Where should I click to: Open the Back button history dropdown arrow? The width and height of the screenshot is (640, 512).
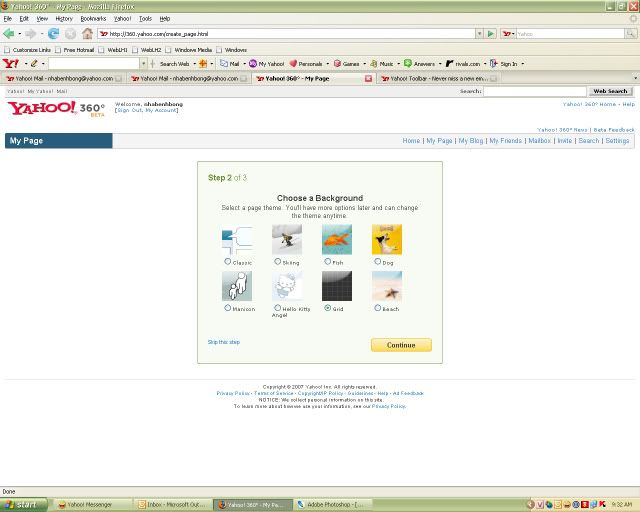point(19,34)
